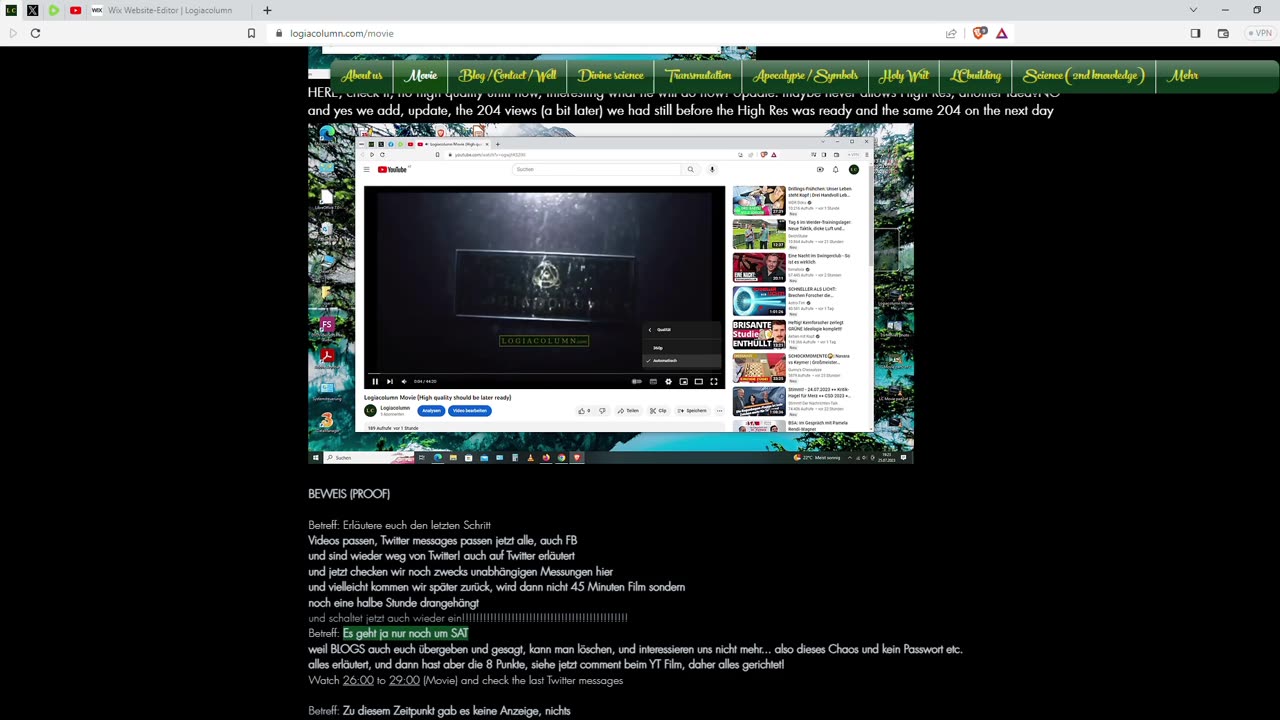Viewport: 1280px width, 720px height.
Task: Open the Brave Rewards triangle icon
Action: click(x=1001, y=33)
